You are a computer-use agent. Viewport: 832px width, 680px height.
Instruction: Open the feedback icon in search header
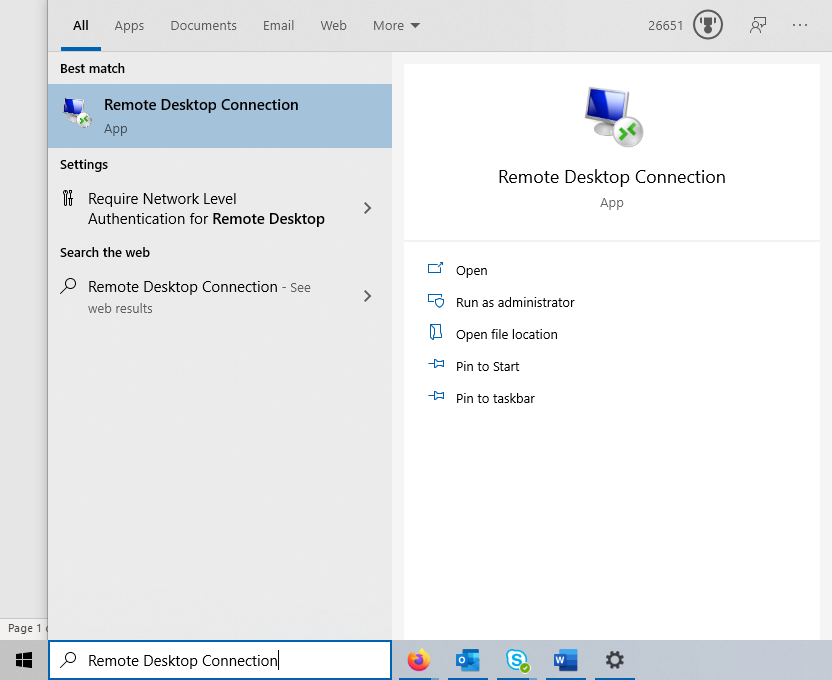pyautogui.click(x=758, y=24)
